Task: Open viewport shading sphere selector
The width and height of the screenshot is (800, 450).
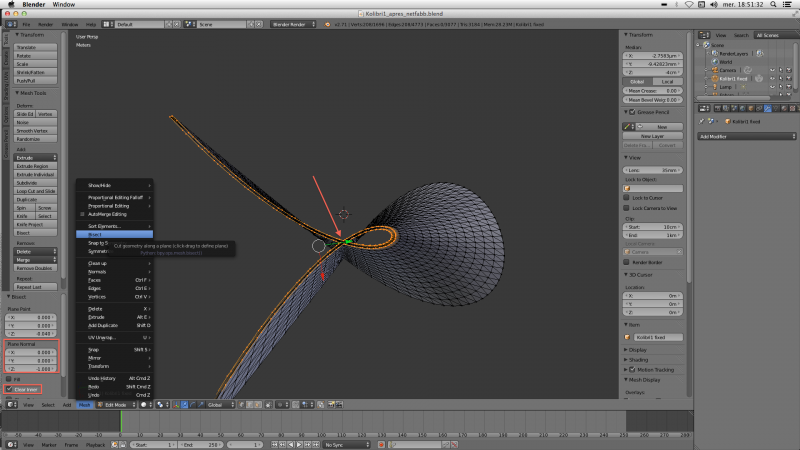Action: click(x=144, y=405)
